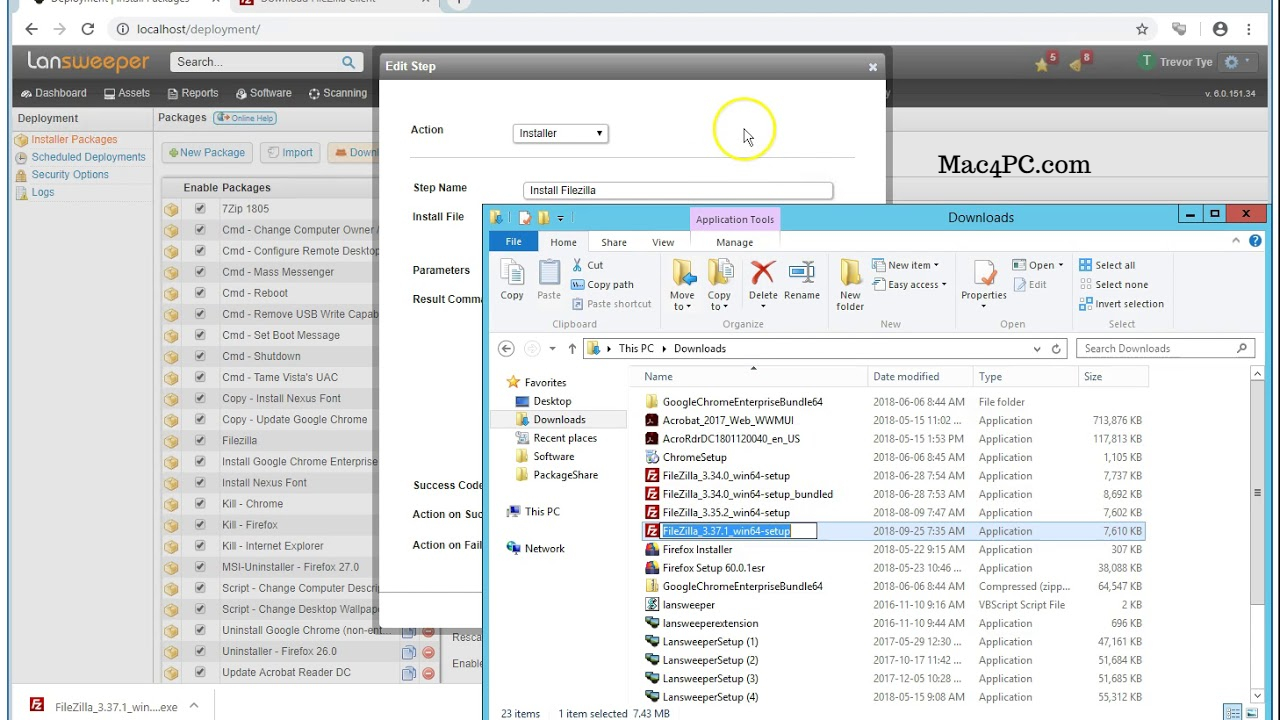Open the Reports menu in Lansweeper
Image resolution: width=1280 pixels, height=720 pixels.
pyautogui.click(x=192, y=93)
